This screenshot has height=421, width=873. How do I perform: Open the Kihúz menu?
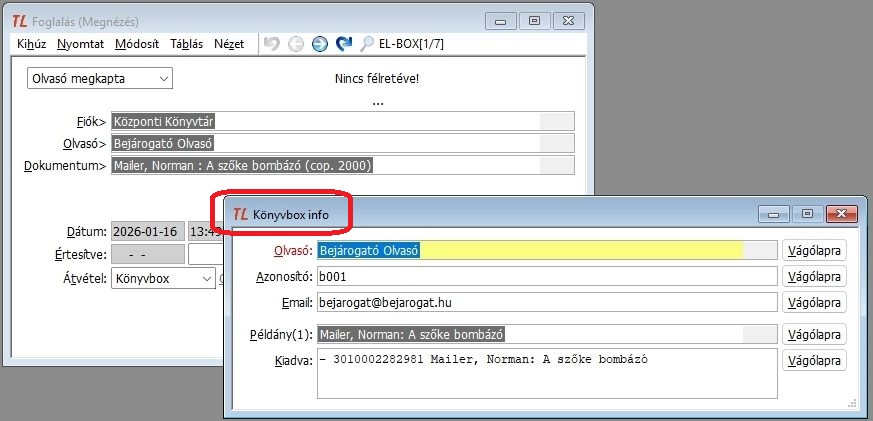tap(32, 44)
